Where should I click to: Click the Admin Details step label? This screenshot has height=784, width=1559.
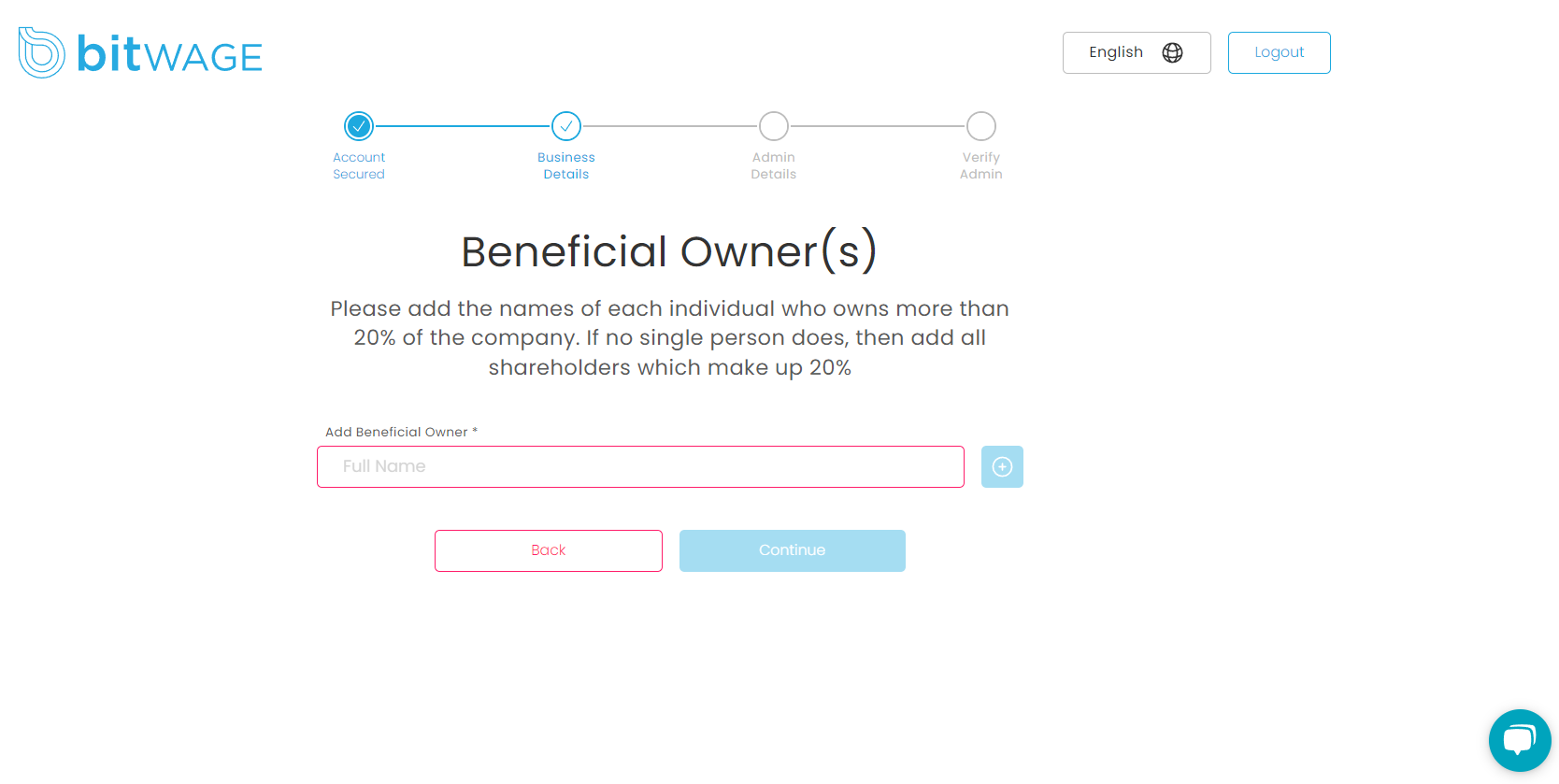coord(773,165)
